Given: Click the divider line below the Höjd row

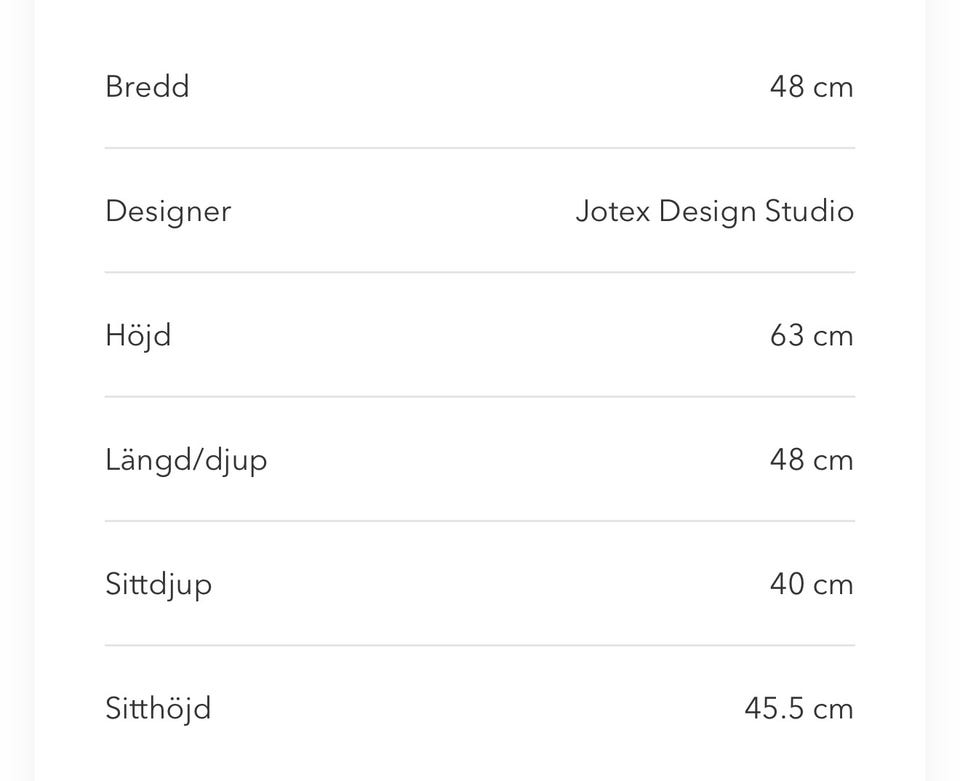Looking at the screenshot, I should (480, 397).
